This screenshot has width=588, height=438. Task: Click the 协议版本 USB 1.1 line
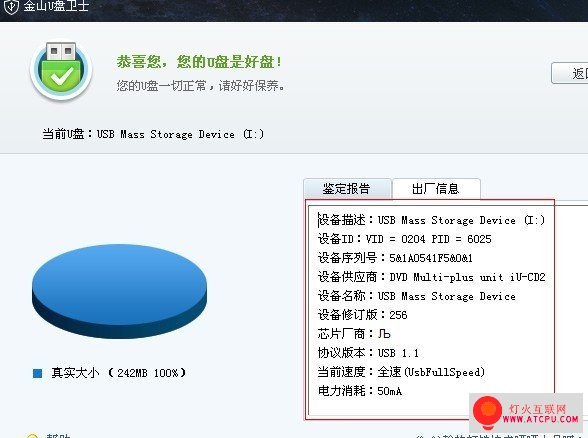point(368,353)
